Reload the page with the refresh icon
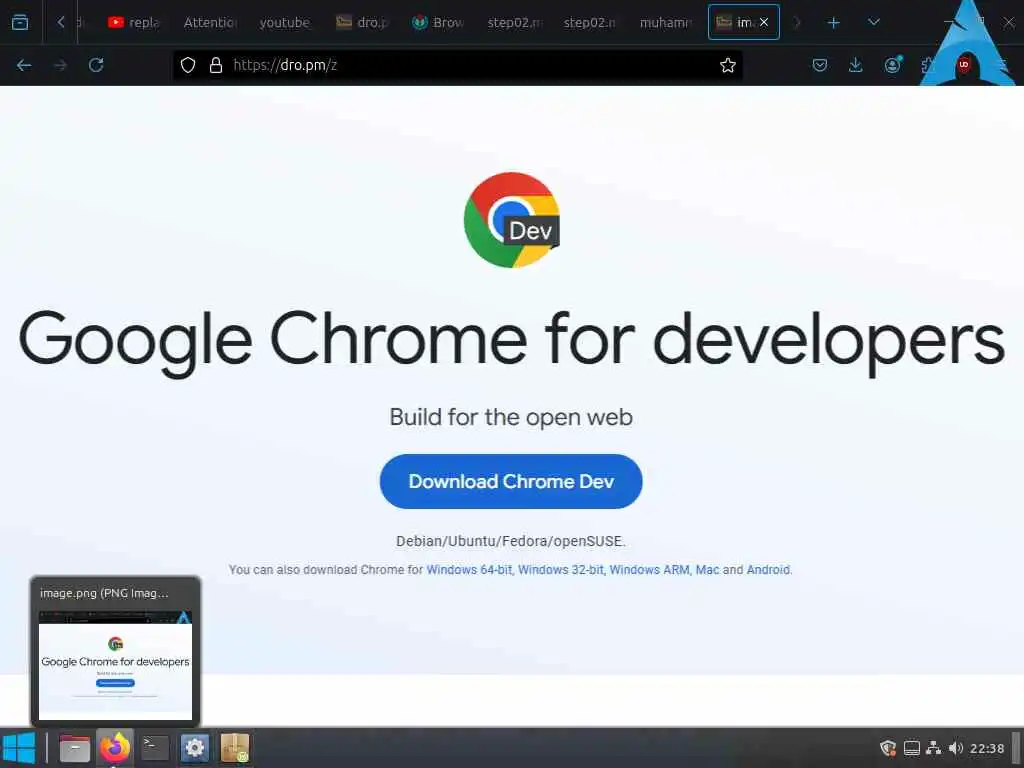This screenshot has width=1024, height=768. [96, 65]
